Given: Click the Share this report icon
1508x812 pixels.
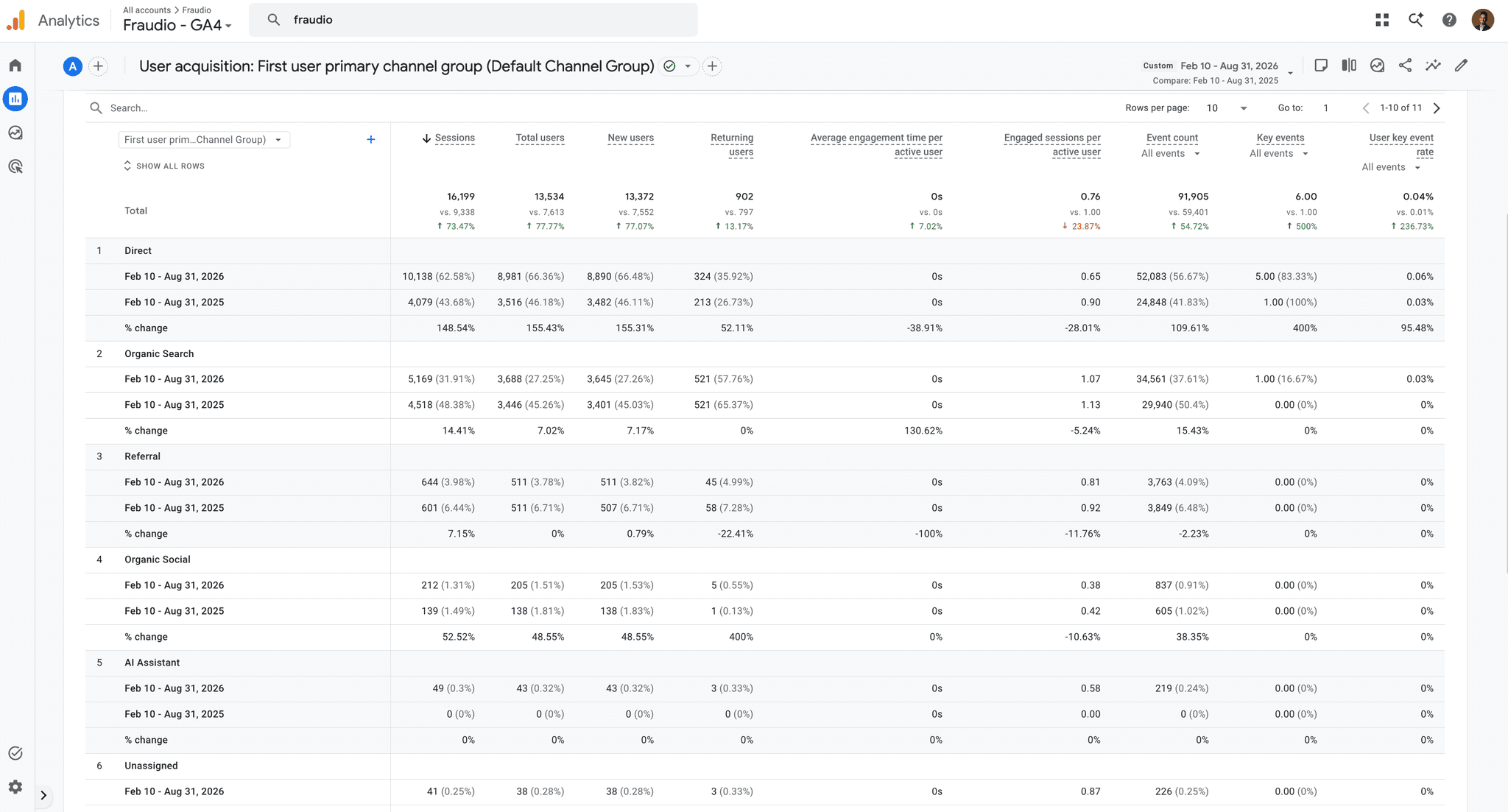Looking at the screenshot, I should (1405, 66).
